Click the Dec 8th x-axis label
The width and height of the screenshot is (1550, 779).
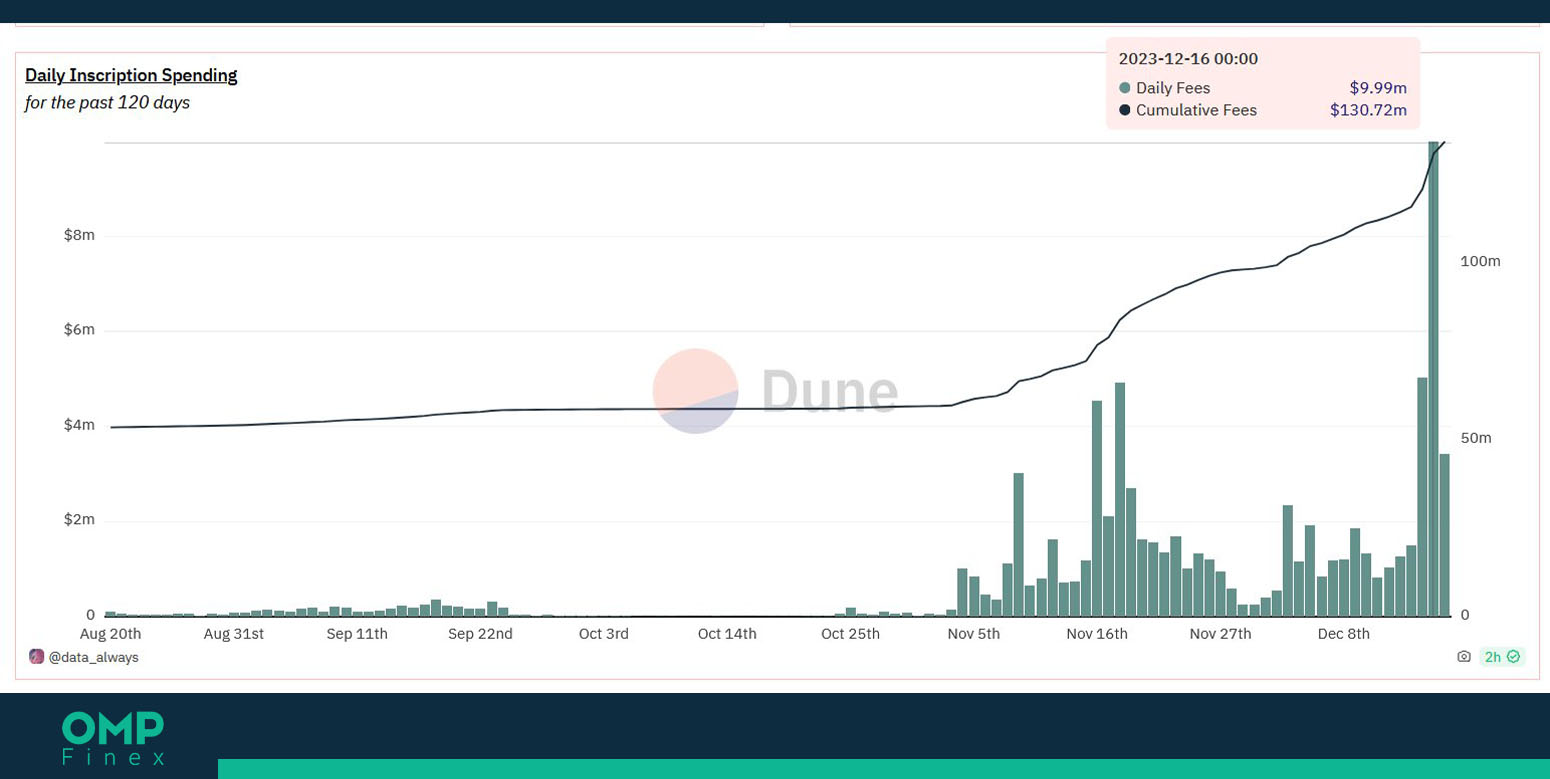coord(1344,634)
